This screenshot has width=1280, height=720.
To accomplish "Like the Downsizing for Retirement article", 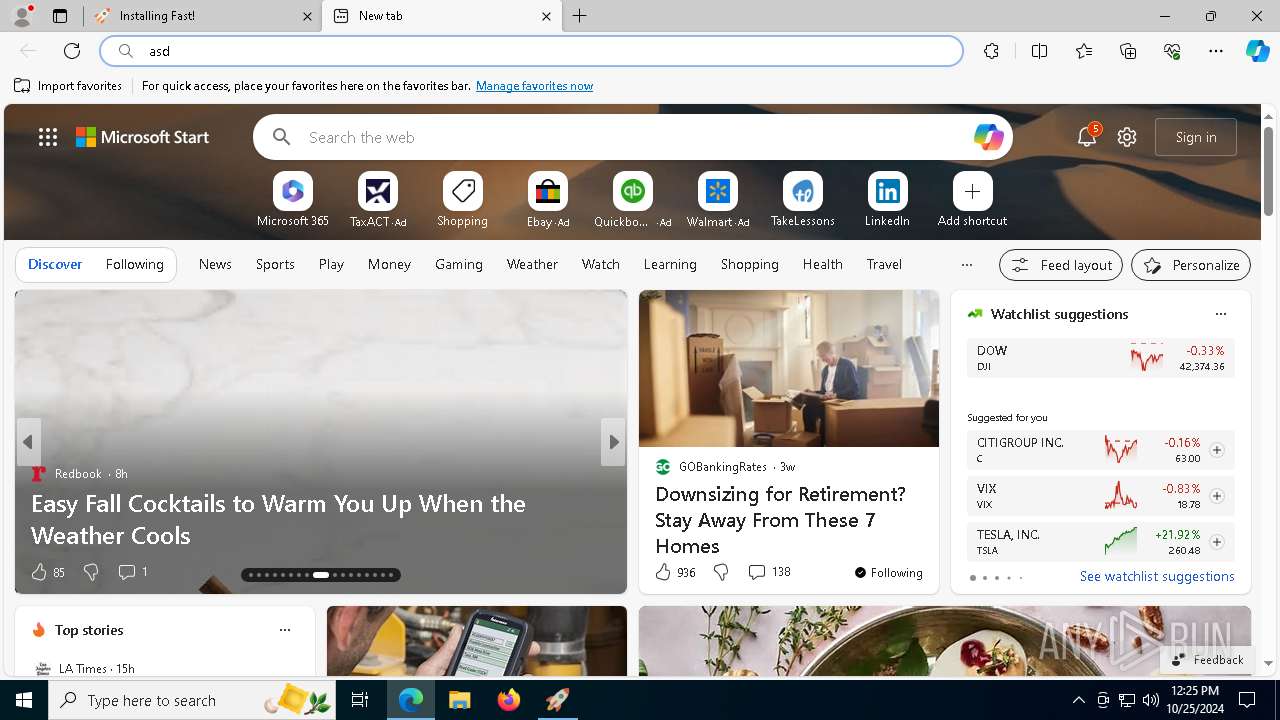I will click(675, 572).
